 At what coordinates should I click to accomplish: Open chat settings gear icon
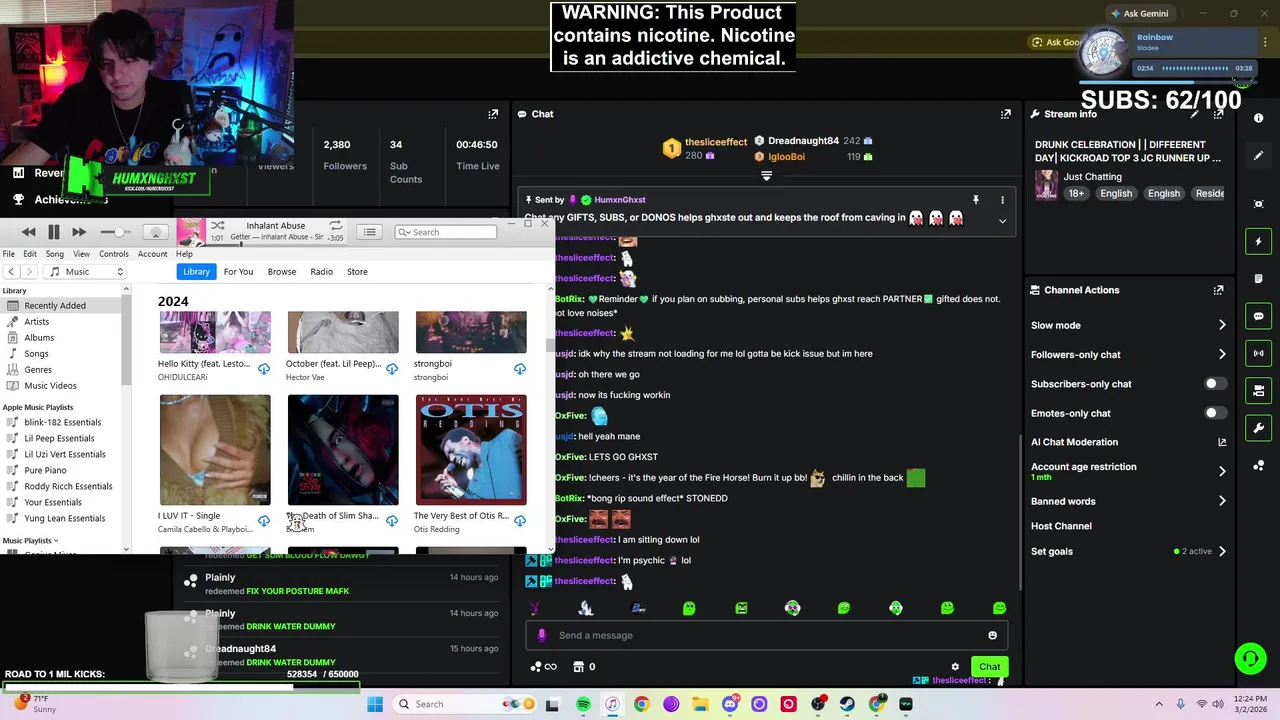click(955, 667)
